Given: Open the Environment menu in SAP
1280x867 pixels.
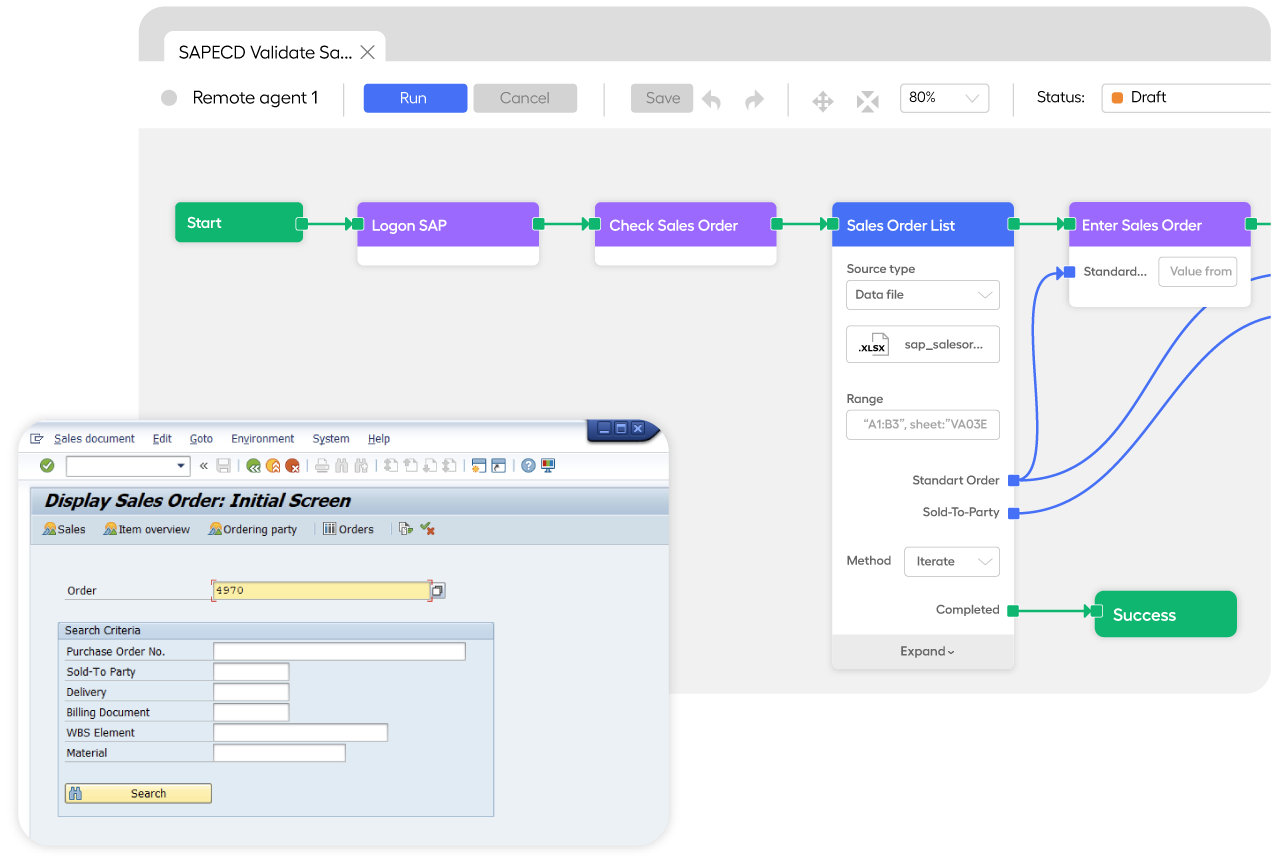Looking at the screenshot, I should point(262,438).
